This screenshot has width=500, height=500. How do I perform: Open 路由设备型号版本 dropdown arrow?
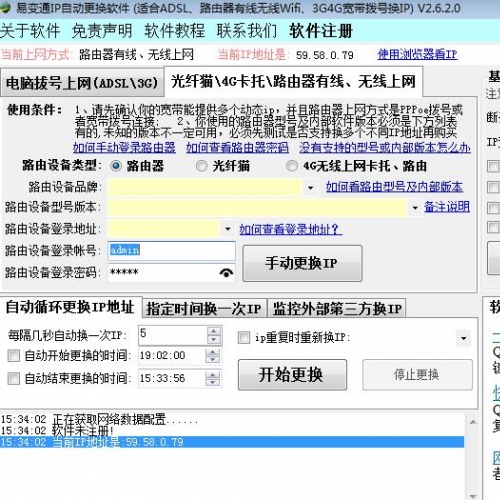coord(415,208)
